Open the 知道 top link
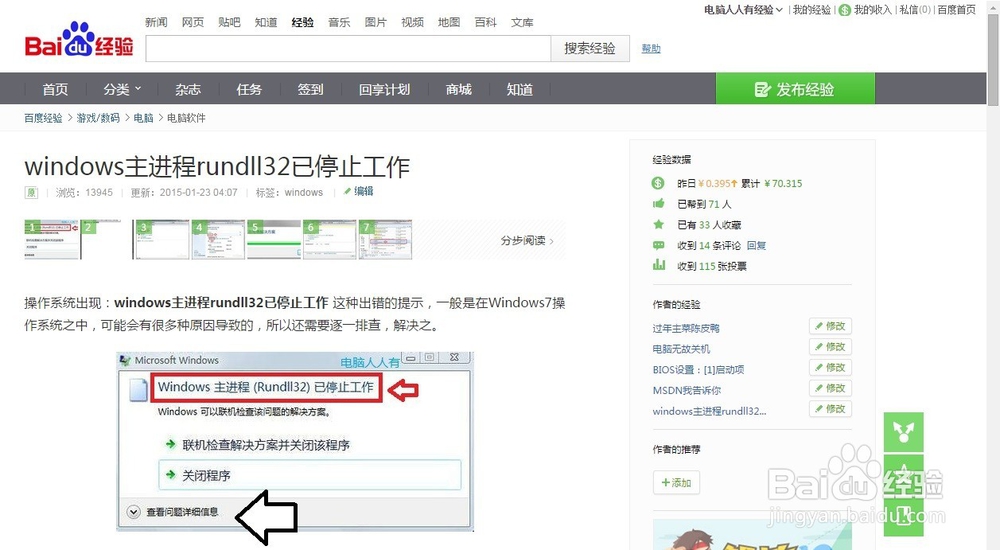The width and height of the screenshot is (1000, 550). (266, 22)
